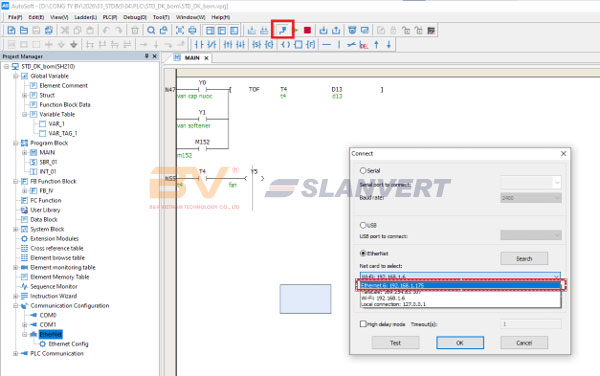
Task: Open the Tool menu
Action: point(161,17)
